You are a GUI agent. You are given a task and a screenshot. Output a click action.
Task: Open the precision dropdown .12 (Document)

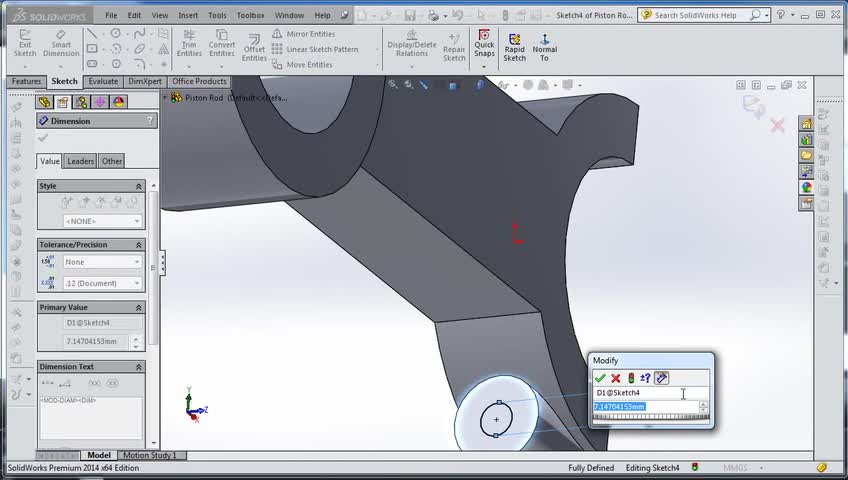[x=102, y=283]
